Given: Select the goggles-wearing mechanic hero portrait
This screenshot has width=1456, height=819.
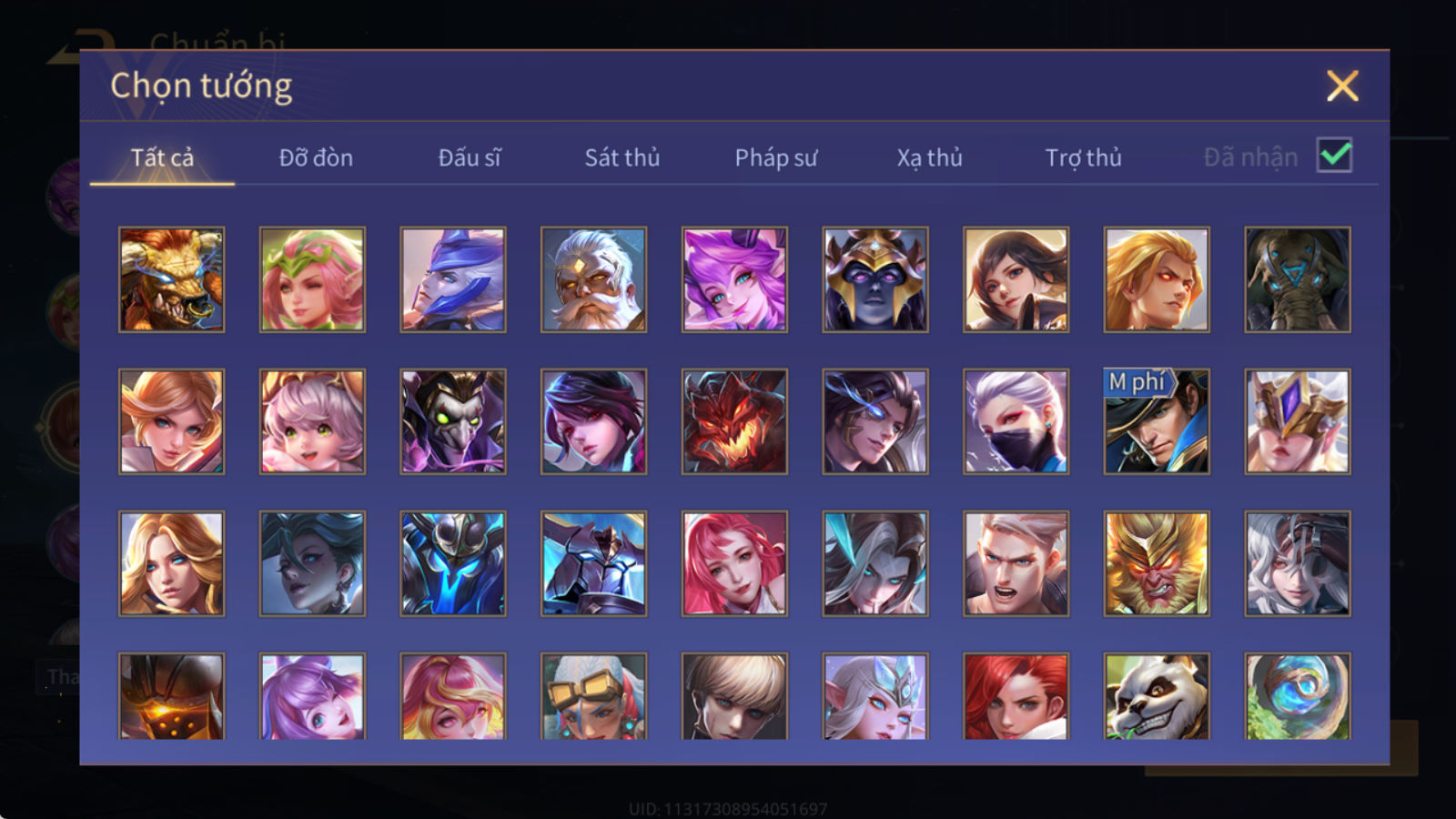Looking at the screenshot, I should pyautogui.click(x=593, y=695).
